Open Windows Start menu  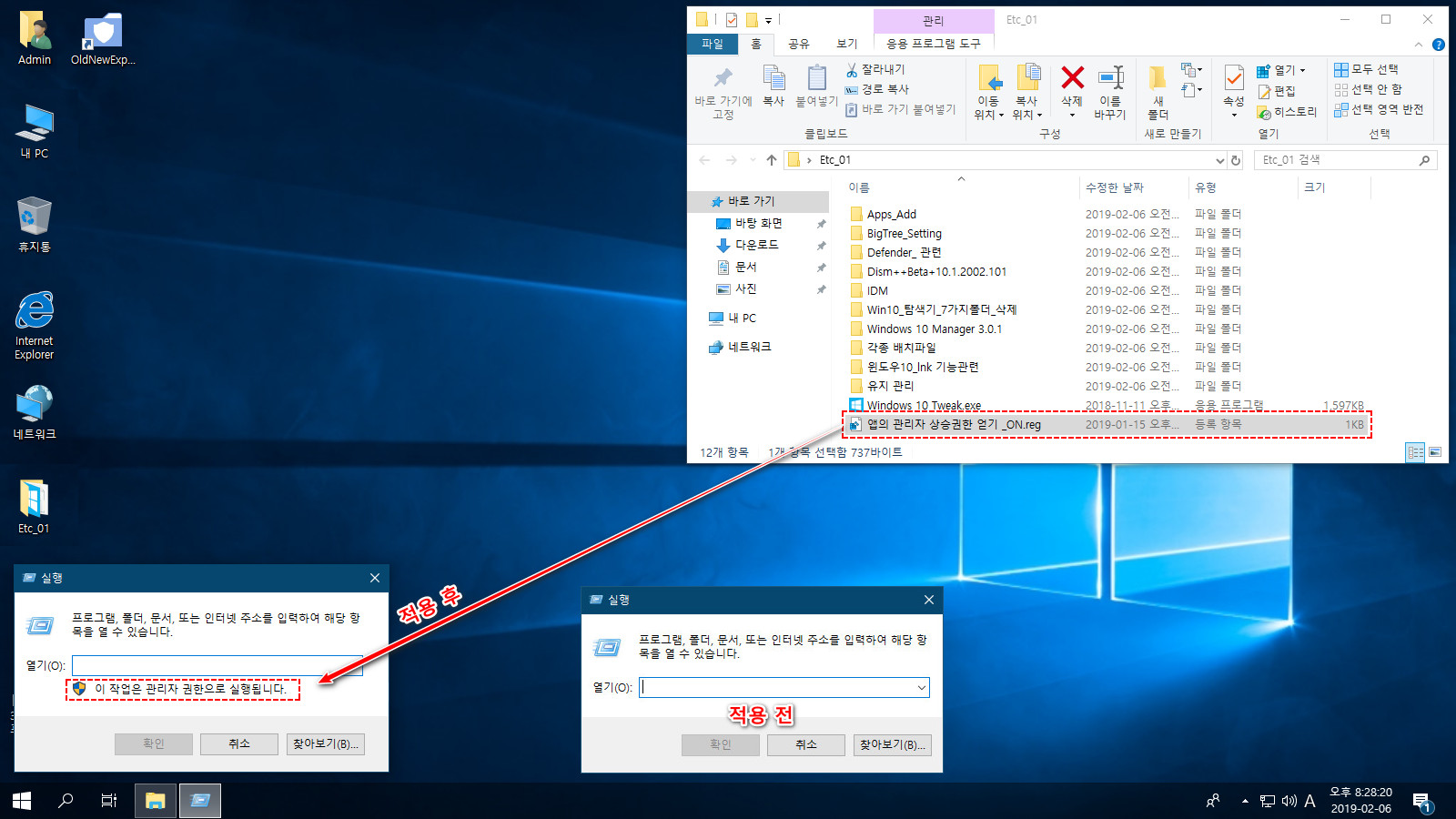tap(22, 801)
